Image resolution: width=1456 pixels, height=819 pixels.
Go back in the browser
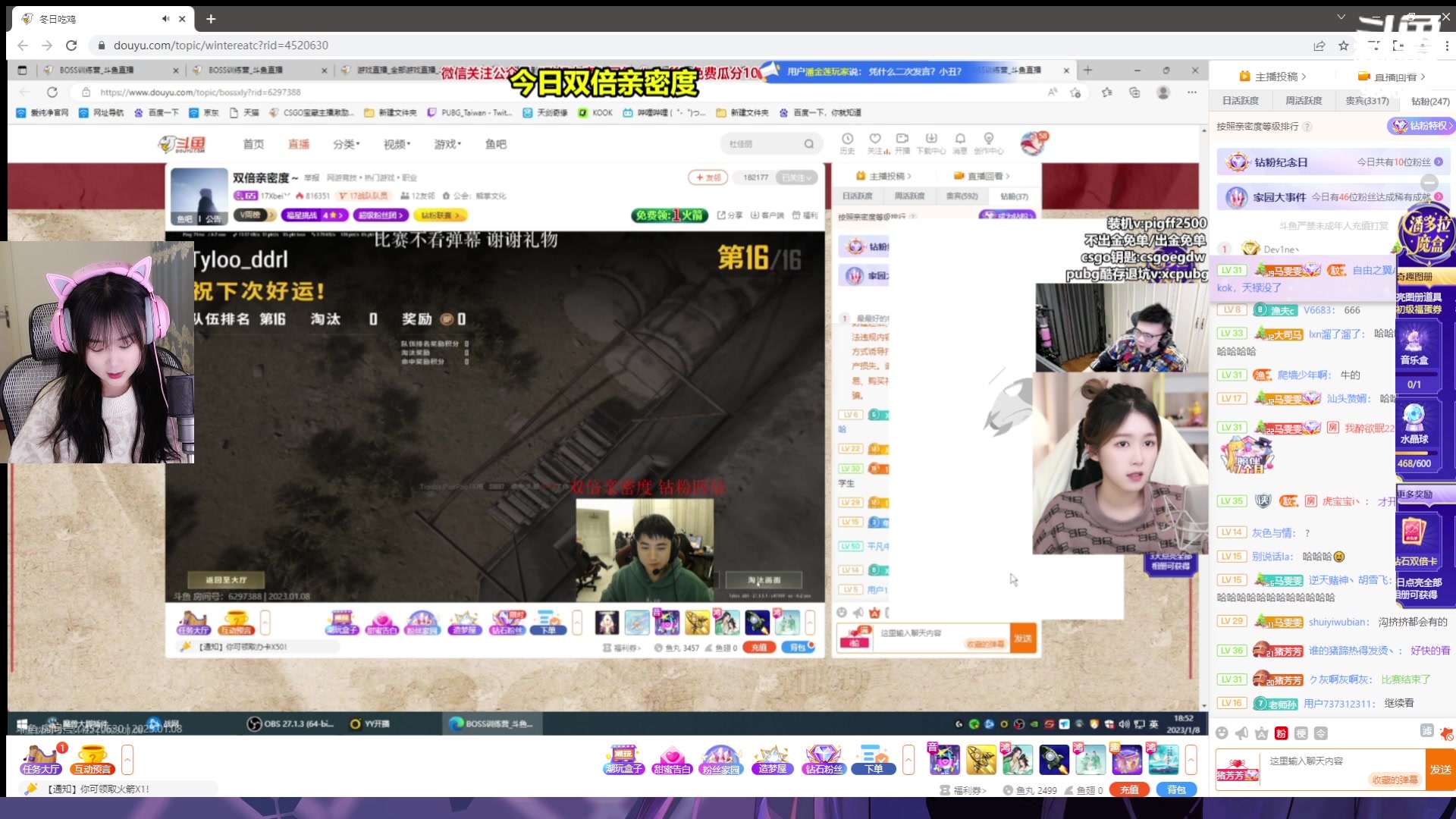tap(23, 45)
